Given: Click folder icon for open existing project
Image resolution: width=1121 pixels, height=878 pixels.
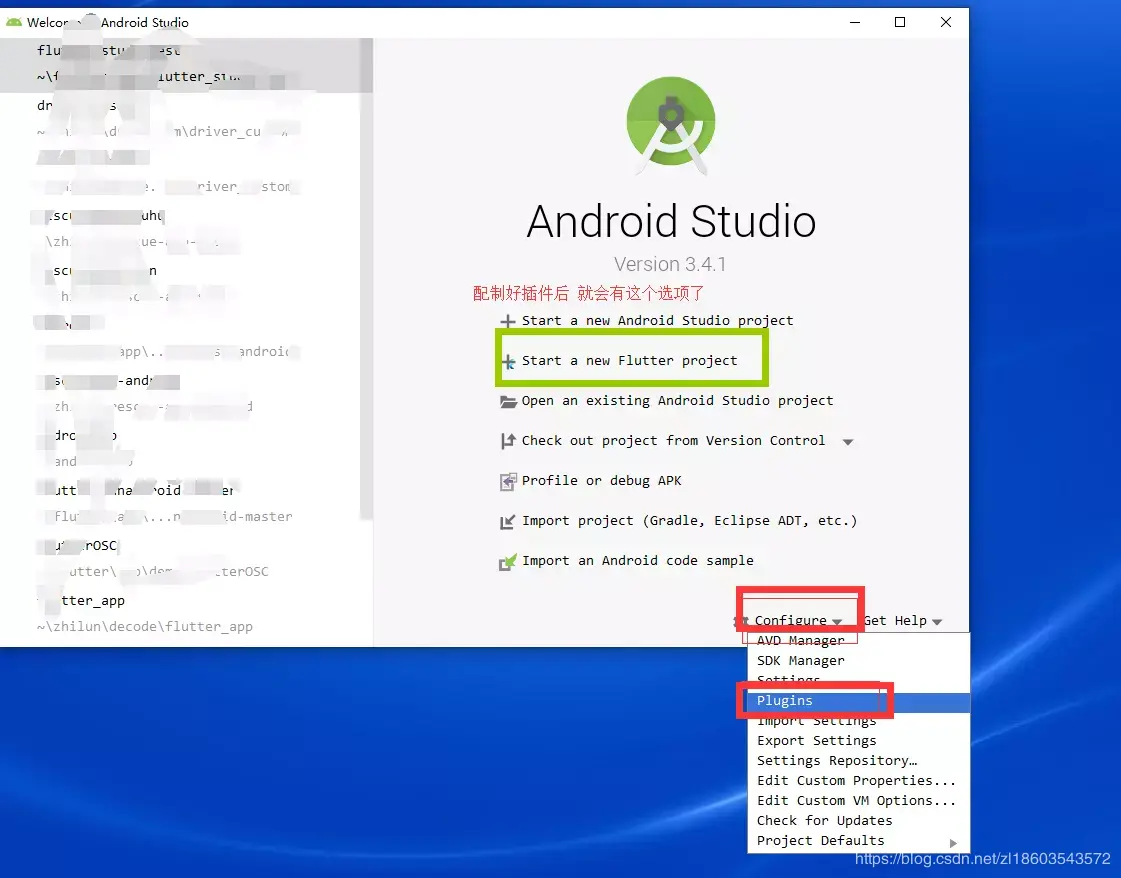Looking at the screenshot, I should pyautogui.click(x=508, y=401).
